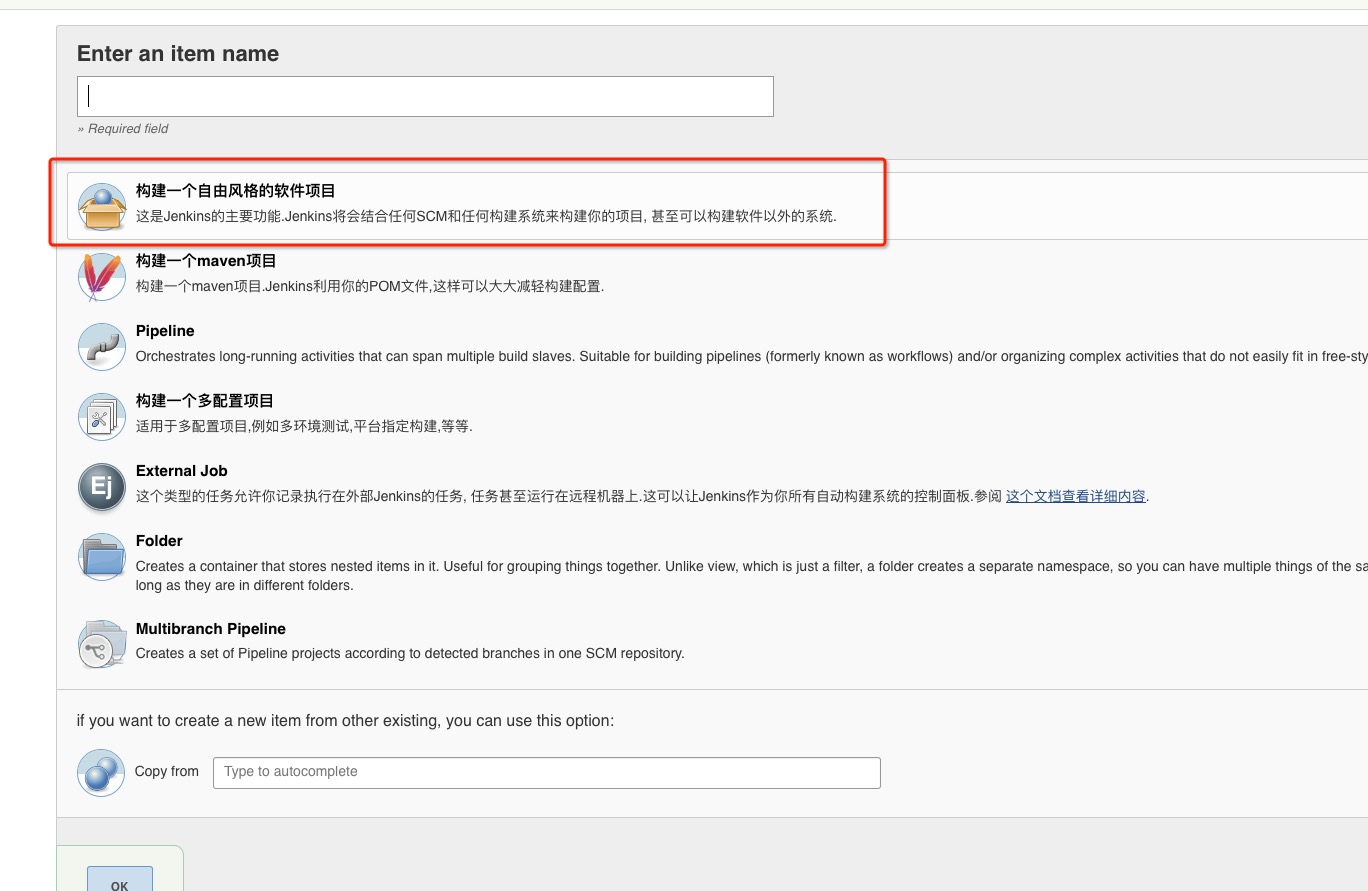The width and height of the screenshot is (1368, 891).
Task: Click the Copy from spheres icon
Action: point(101,773)
